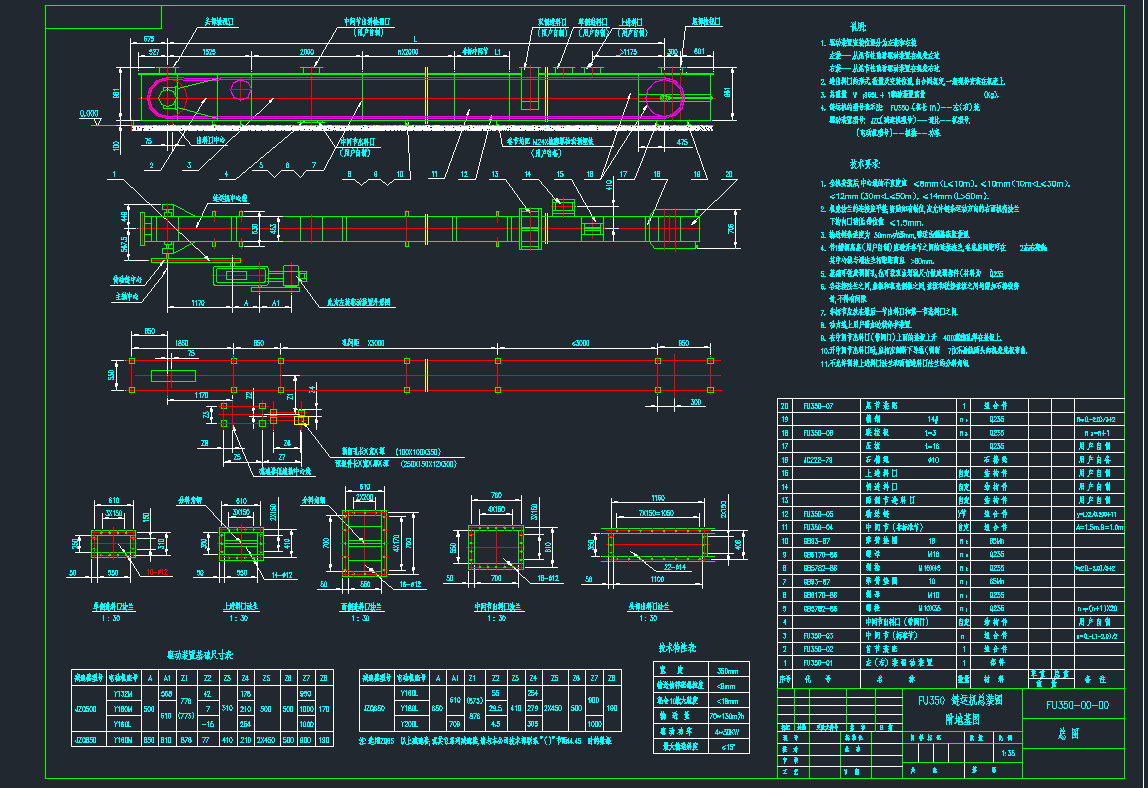Click the 475 dimension below tail section

pyautogui.click(x=682, y=142)
